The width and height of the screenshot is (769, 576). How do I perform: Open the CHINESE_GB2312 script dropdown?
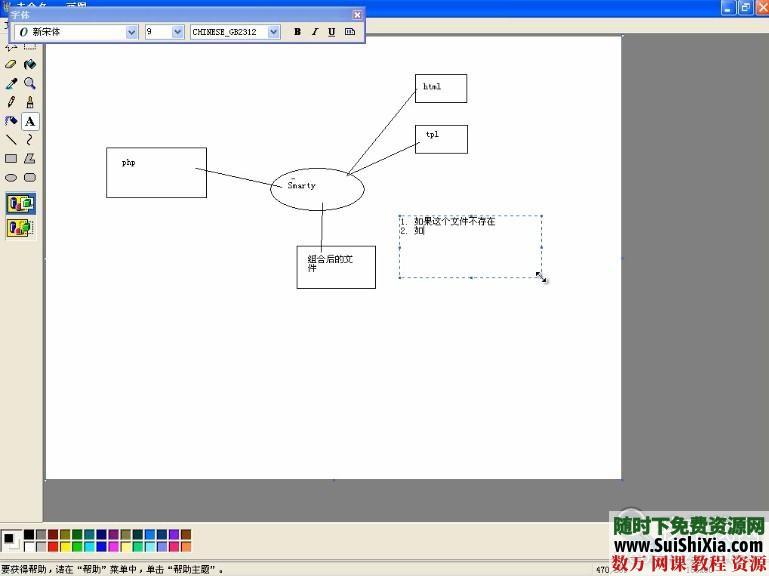(273, 32)
